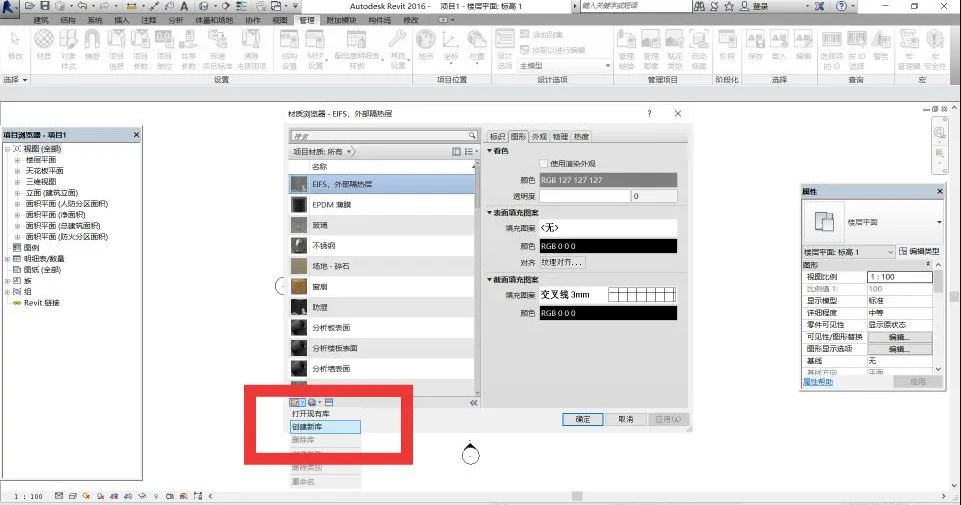
Task: Open the 主模型 design options dropdown
Action: click(565, 66)
